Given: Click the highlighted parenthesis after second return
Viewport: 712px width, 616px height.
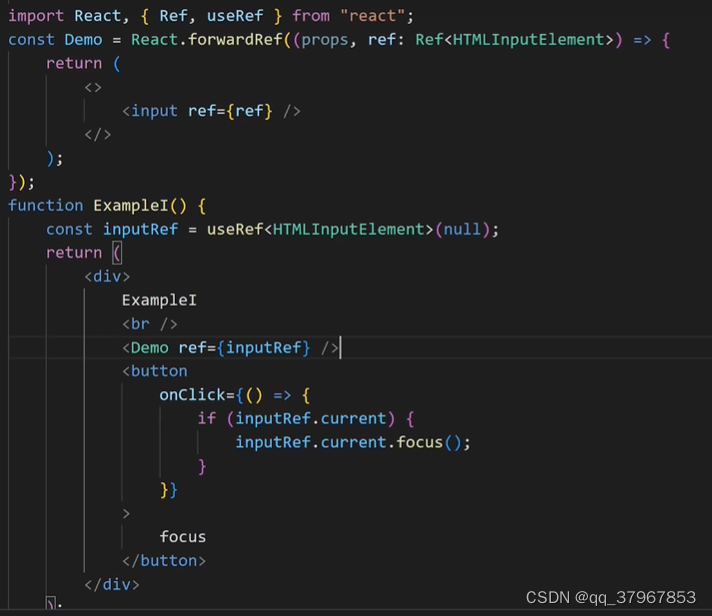Looking at the screenshot, I should pyautogui.click(x=117, y=253).
